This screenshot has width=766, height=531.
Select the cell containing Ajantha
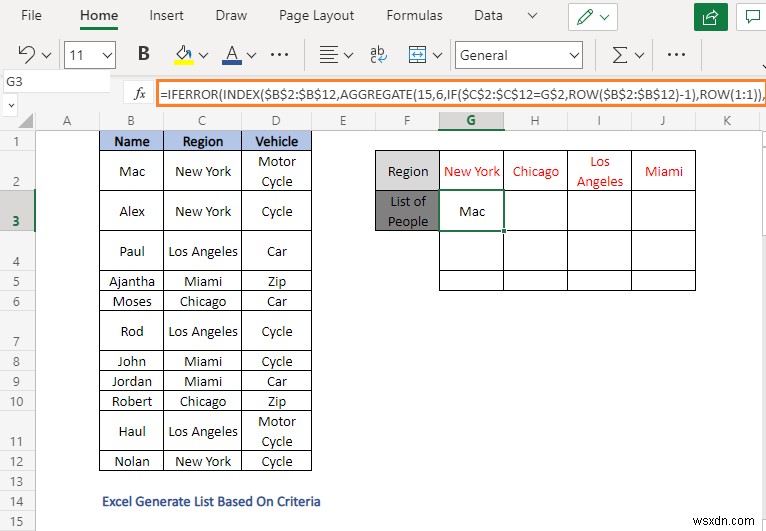pos(131,281)
